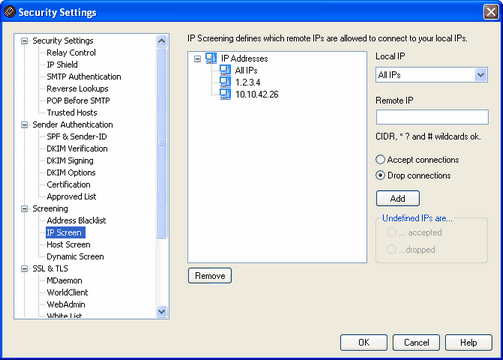Viewport: 503px width, 360px height.
Task: Open Address Blacklist page
Action: coord(76,221)
